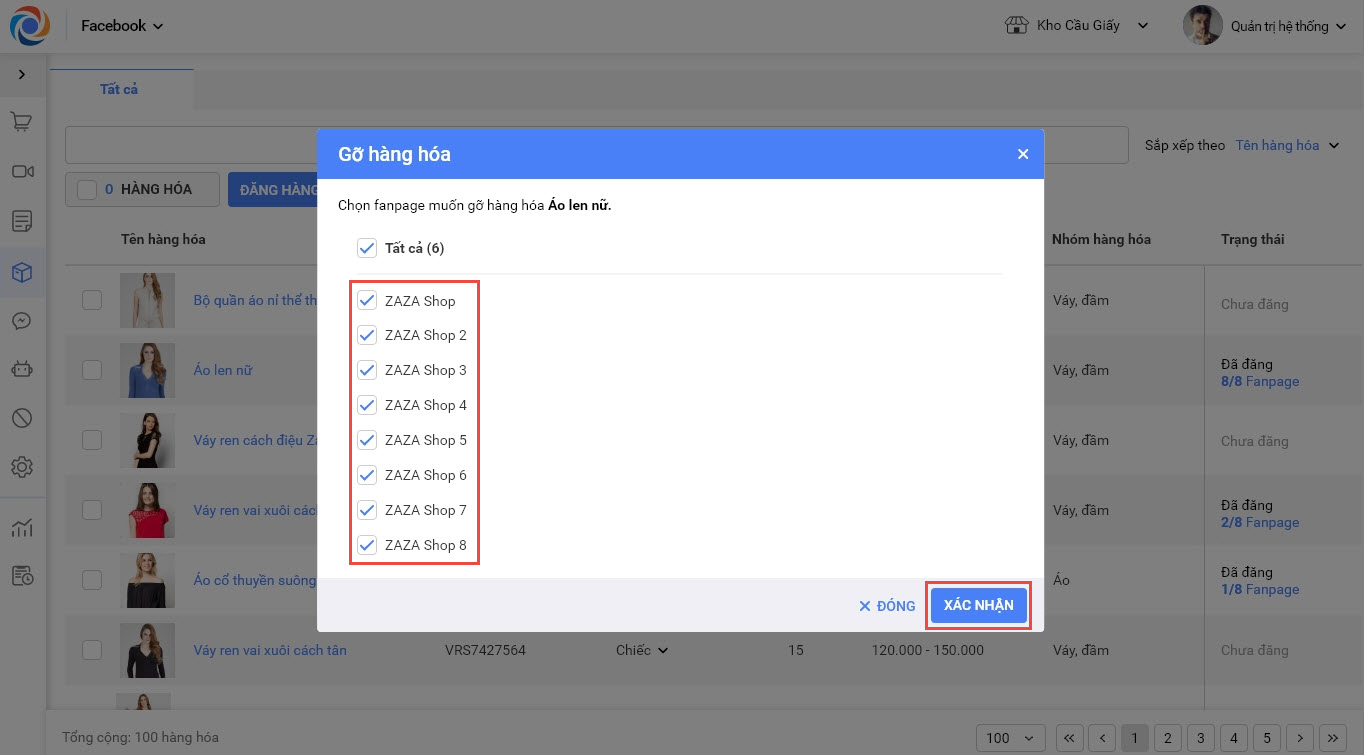Toggle the 'Tất cả (6)' checkbox

(x=367, y=248)
